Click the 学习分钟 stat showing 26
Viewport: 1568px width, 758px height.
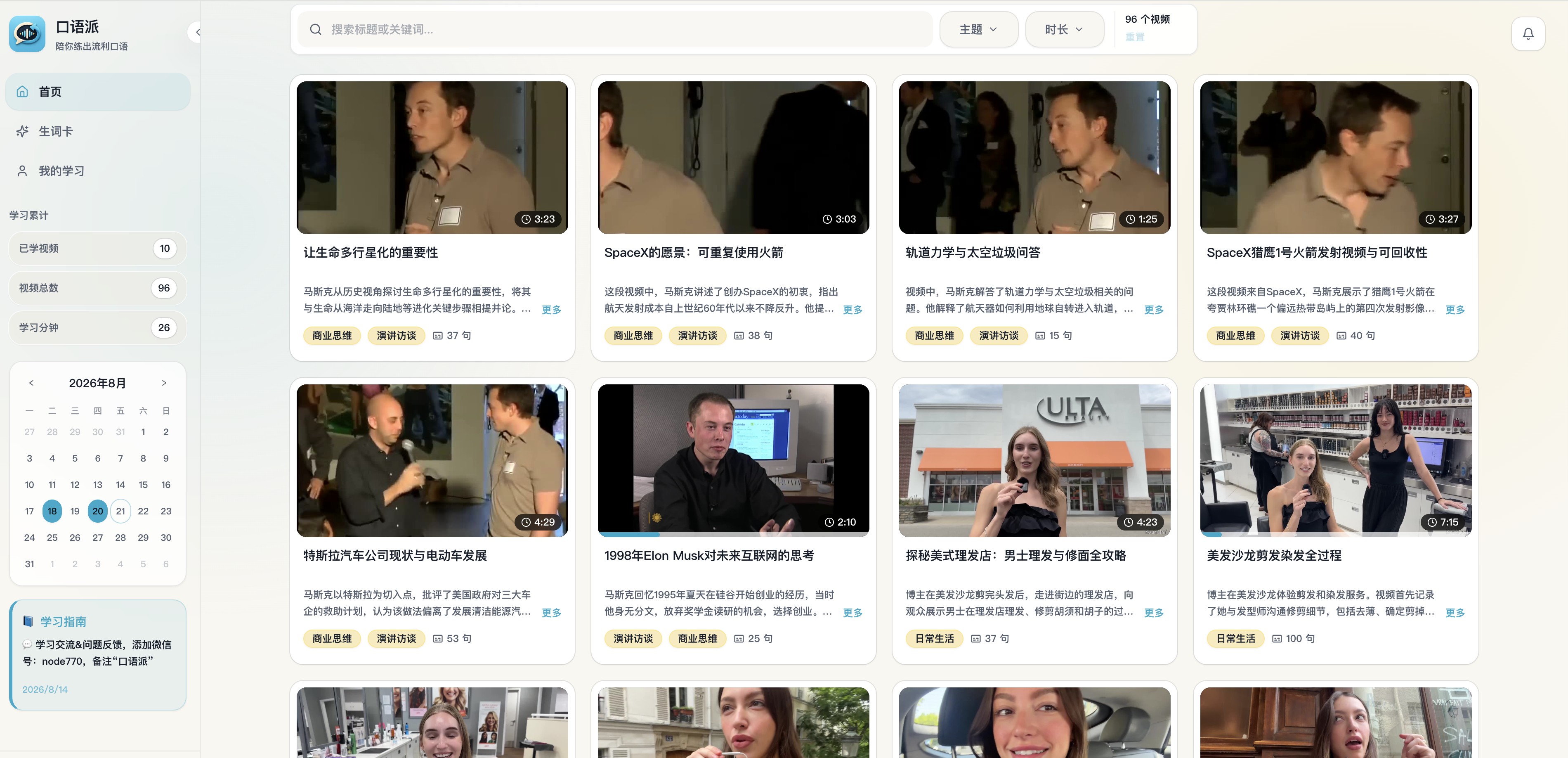(x=97, y=327)
